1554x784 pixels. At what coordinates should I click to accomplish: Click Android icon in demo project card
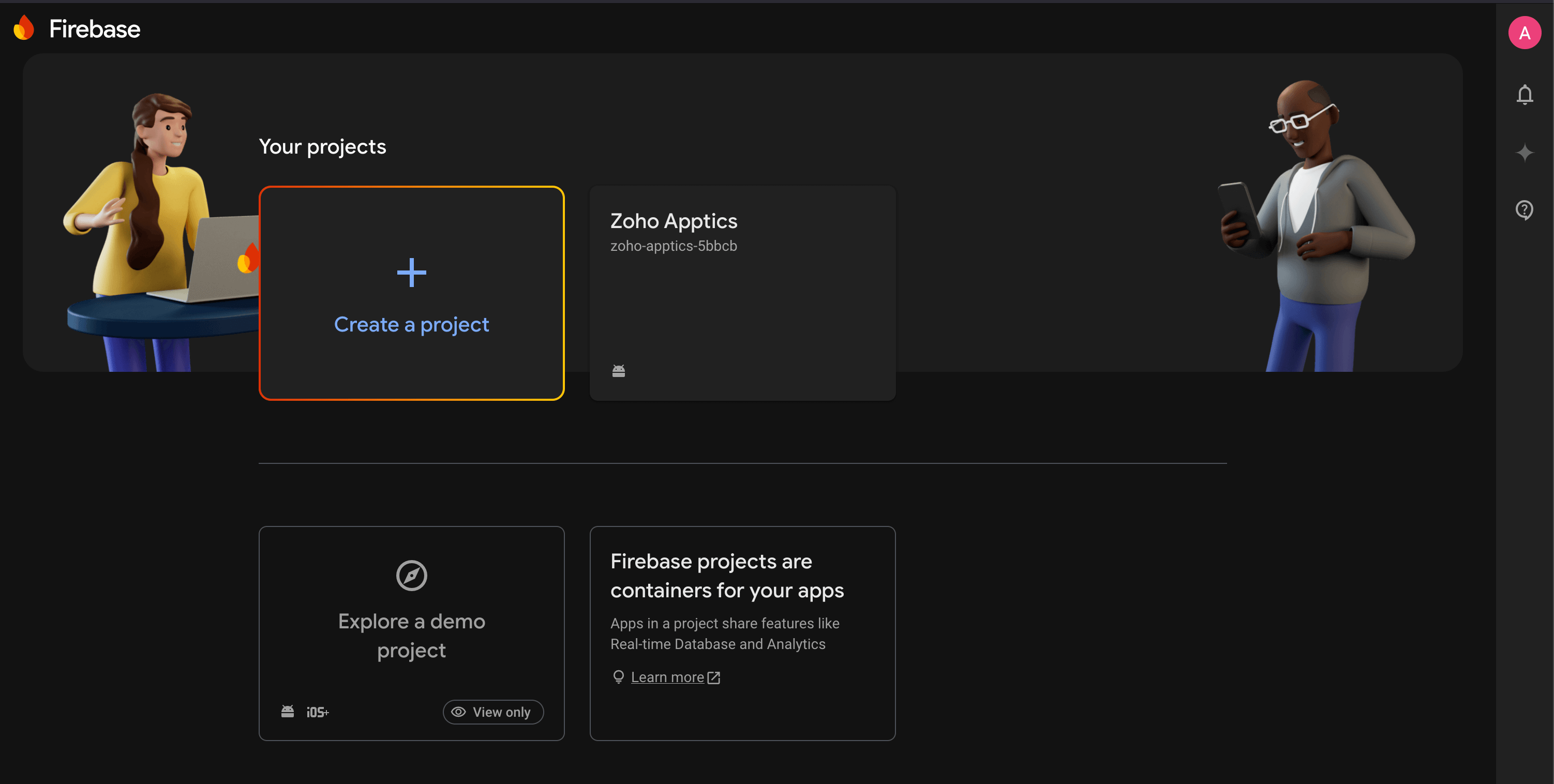coord(288,712)
